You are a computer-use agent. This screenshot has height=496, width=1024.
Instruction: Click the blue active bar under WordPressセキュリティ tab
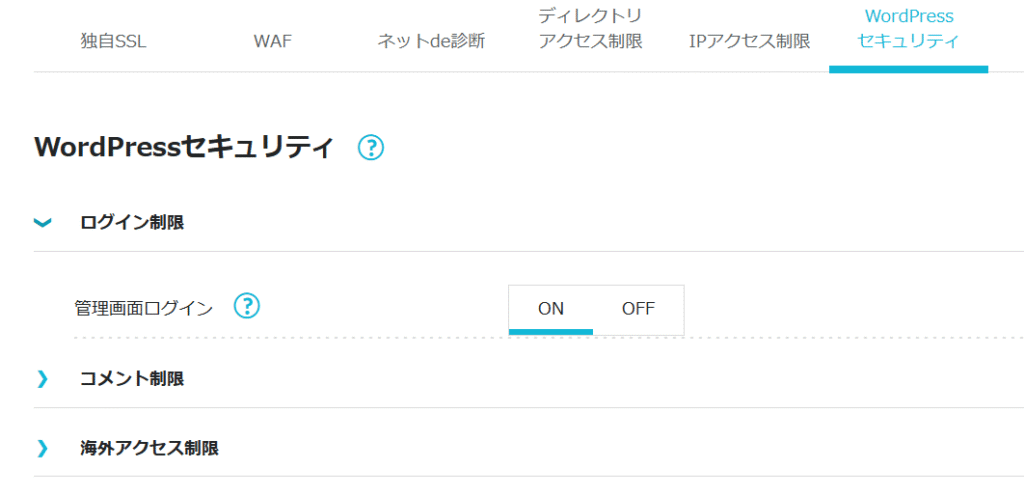[908, 69]
